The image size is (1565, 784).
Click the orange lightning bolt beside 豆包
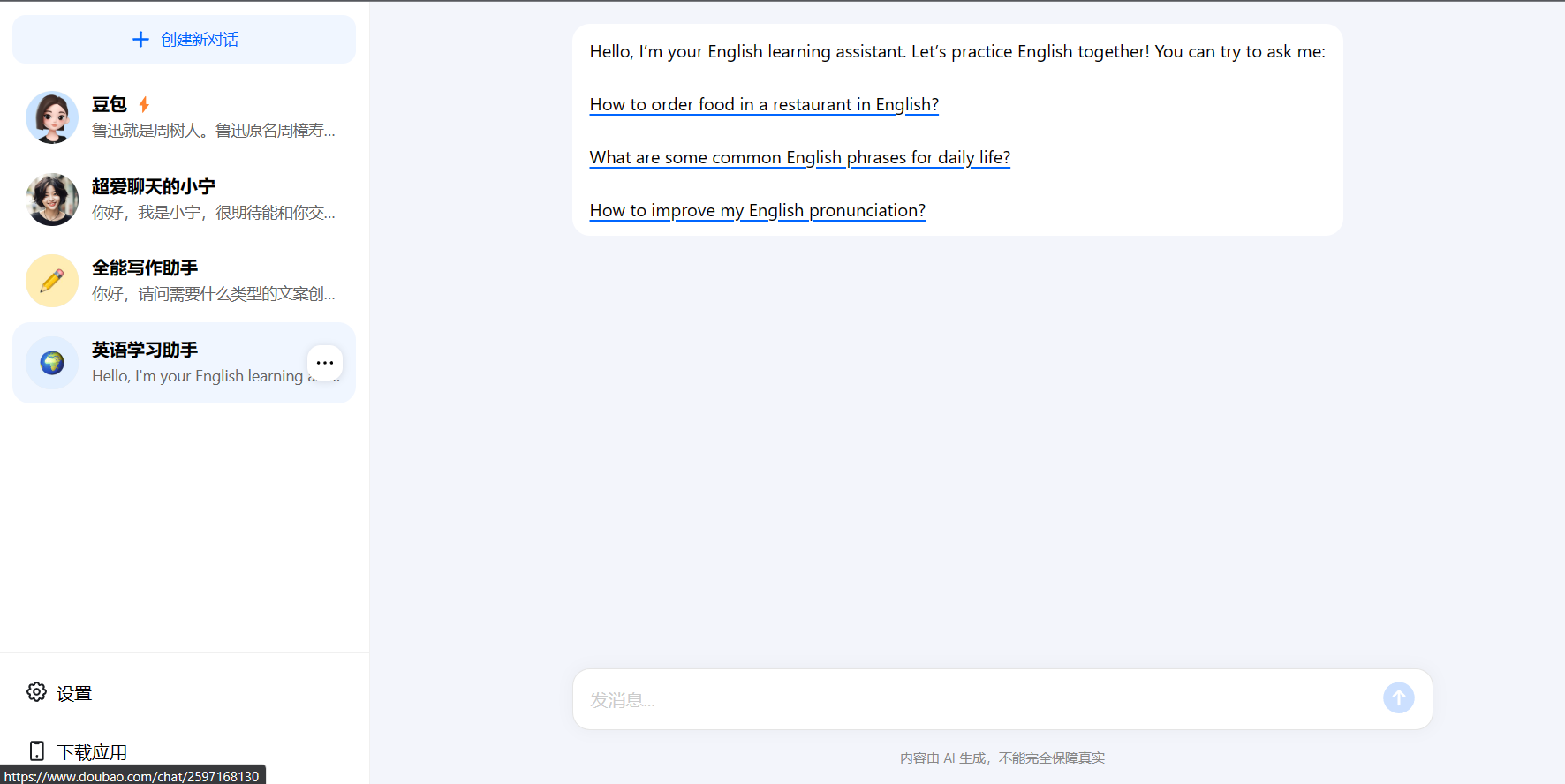144,104
